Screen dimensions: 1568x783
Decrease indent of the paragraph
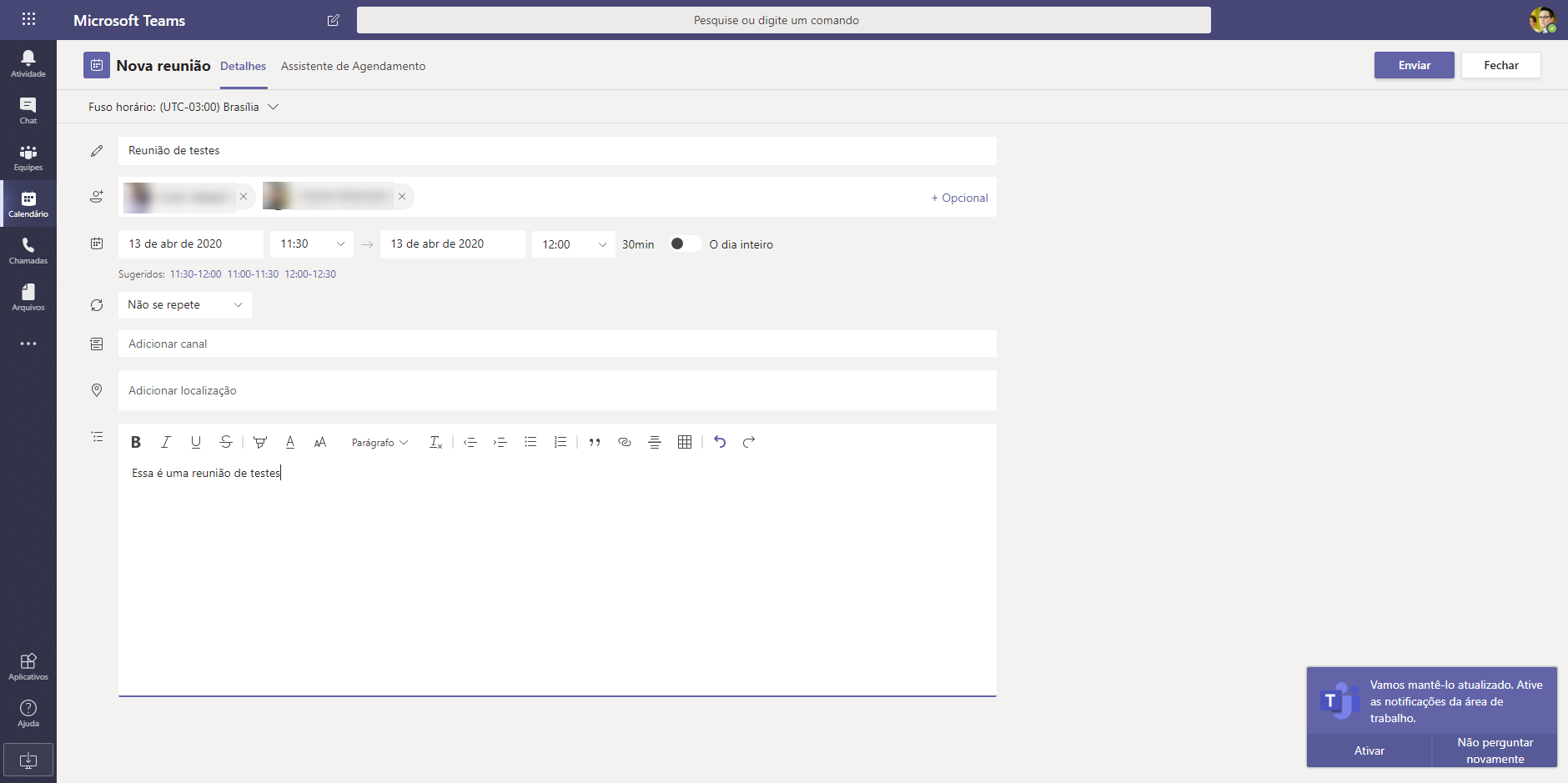pyautogui.click(x=470, y=442)
